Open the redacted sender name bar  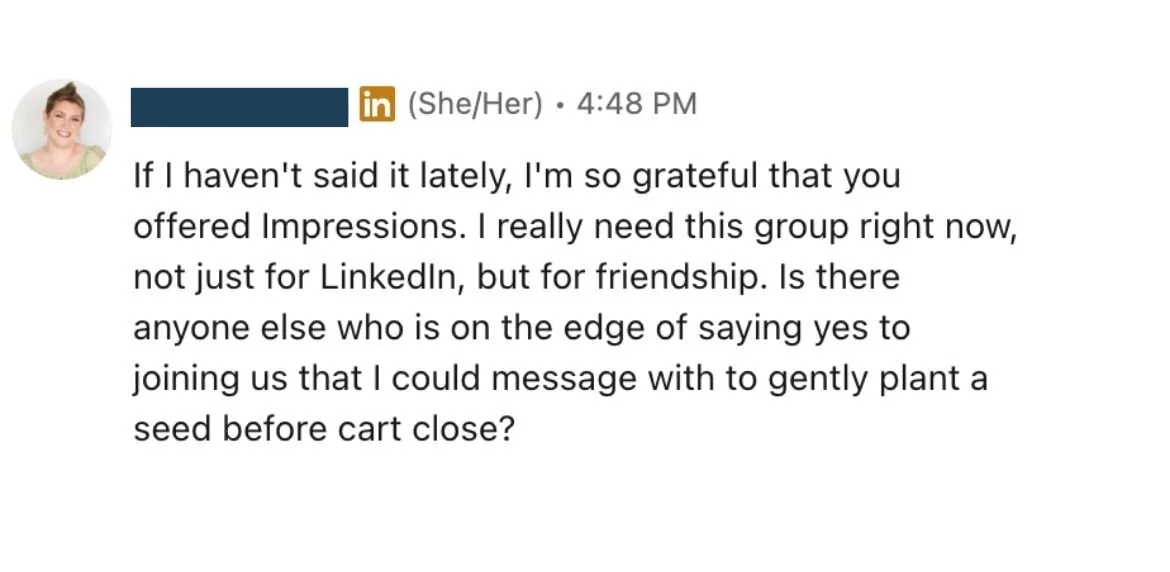[x=240, y=106]
